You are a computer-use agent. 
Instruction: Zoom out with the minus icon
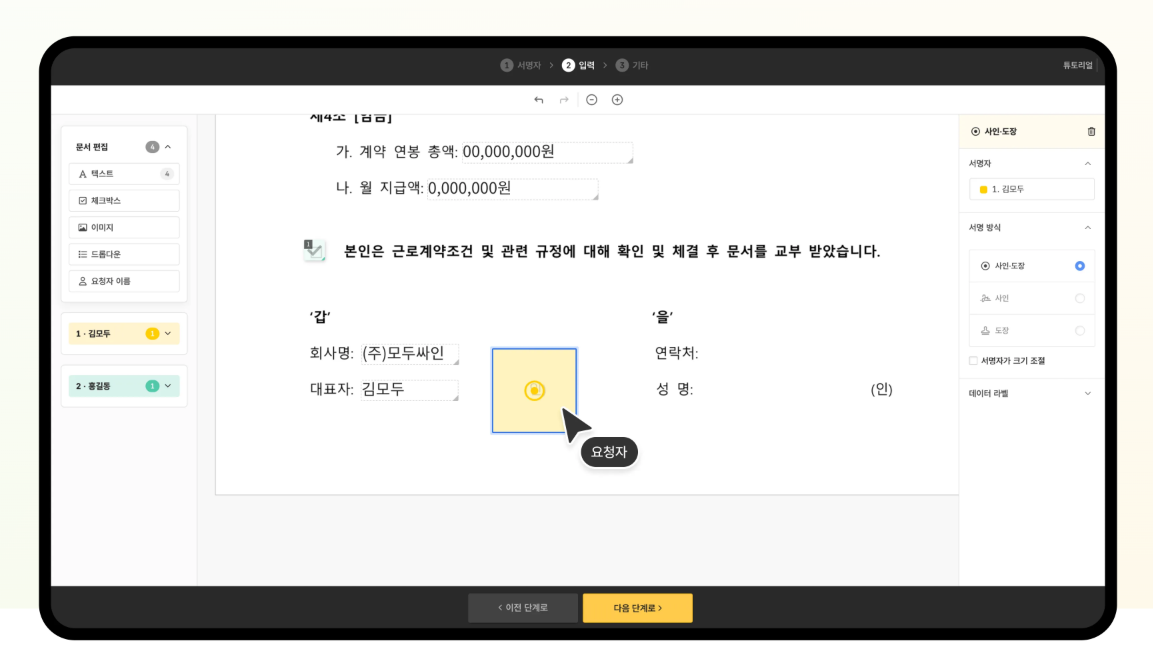point(592,100)
